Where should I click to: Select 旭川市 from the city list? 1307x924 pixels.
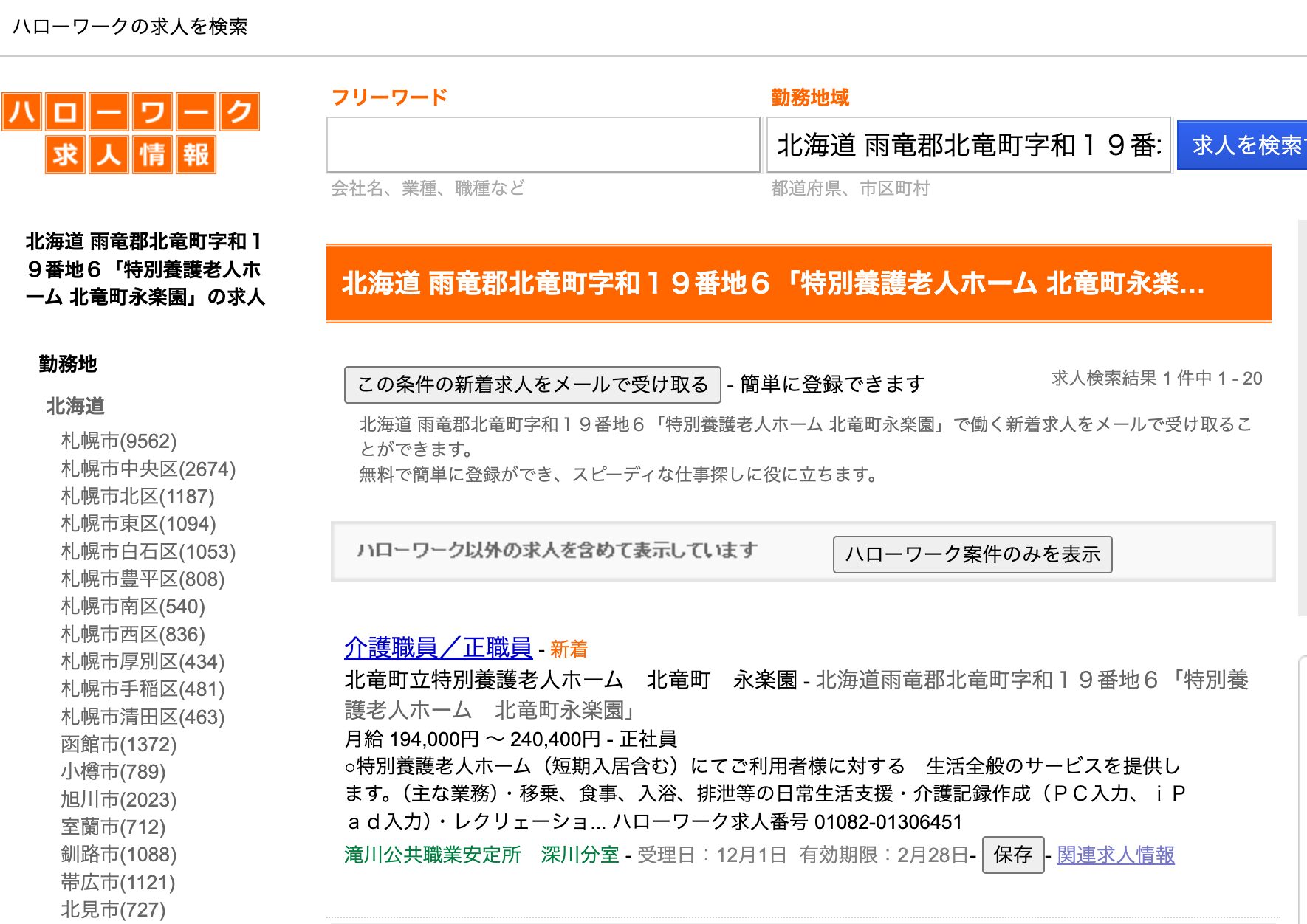(117, 800)
